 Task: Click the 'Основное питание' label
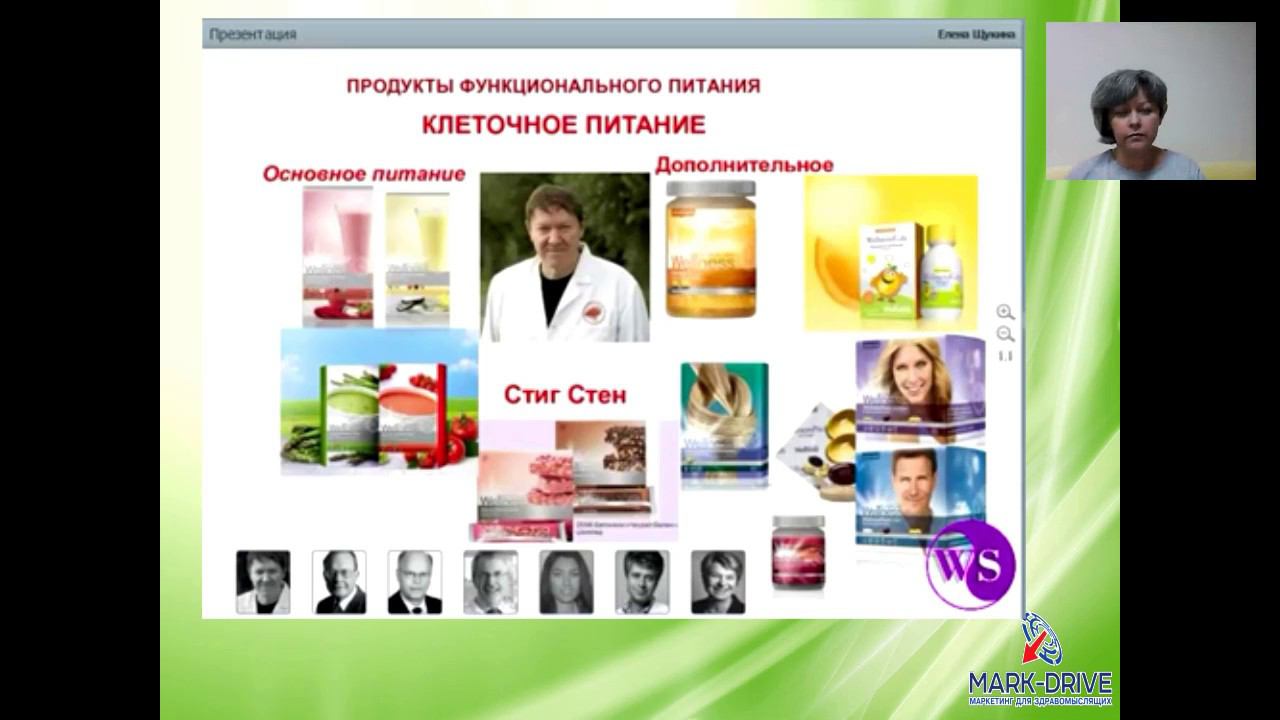(364, 174)
